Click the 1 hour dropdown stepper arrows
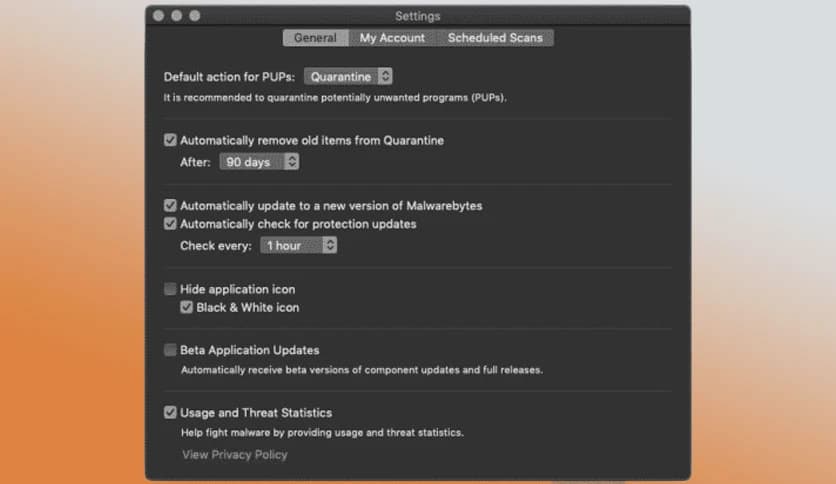 [x=329, y=245]
